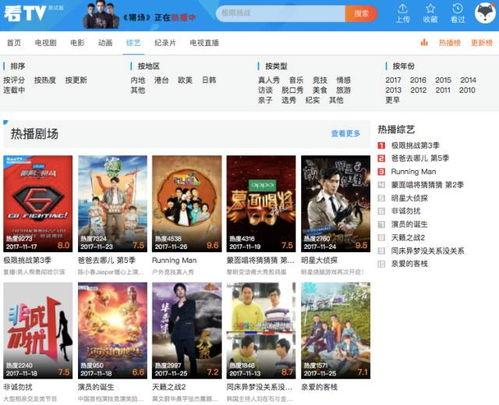This screenshot has height=405, width=499.
Task: Select rank 1 badge for 极限挑战第3季
Action: coord(381,145)
